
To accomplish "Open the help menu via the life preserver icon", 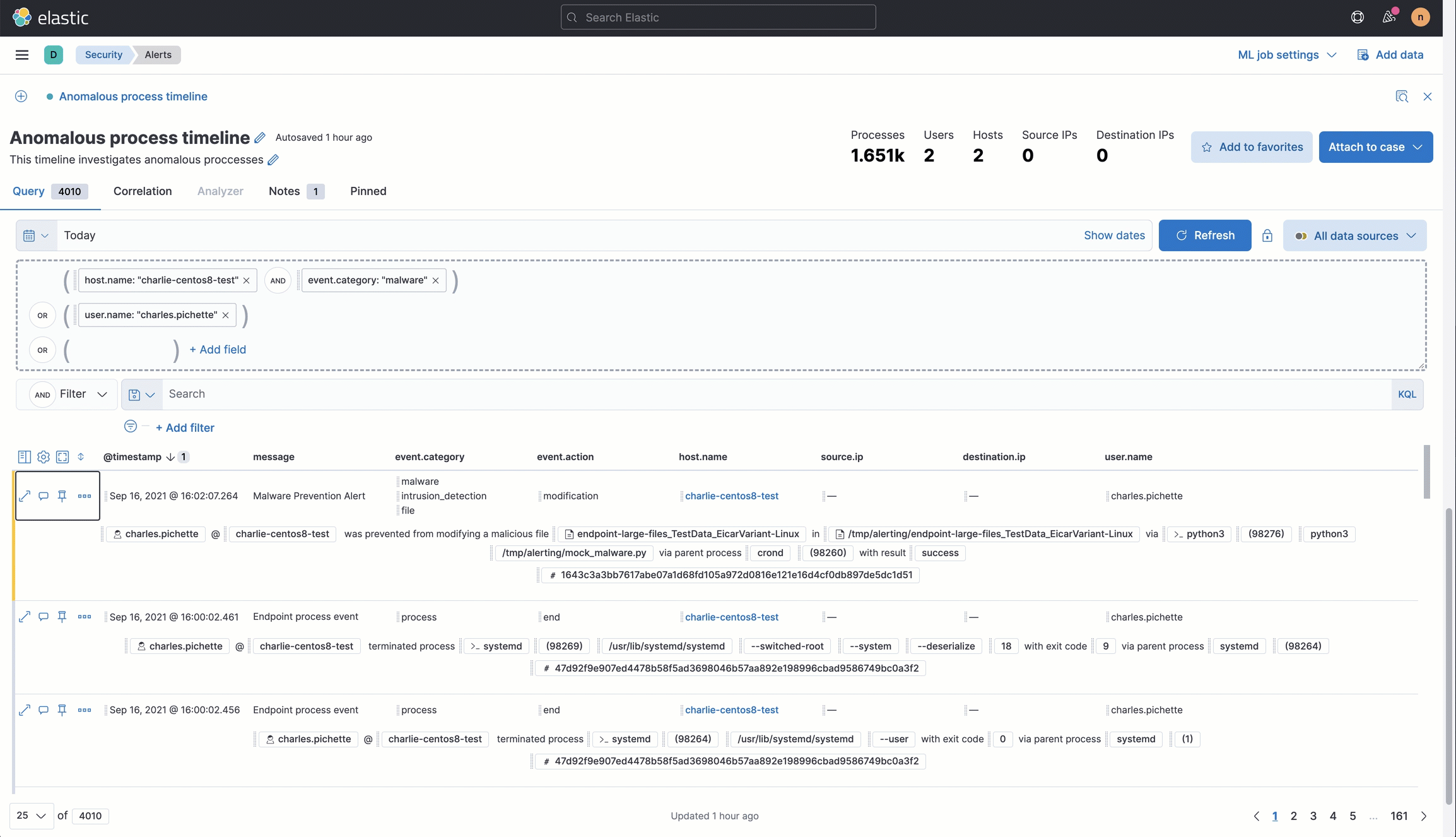I will (x=1358, y=17).
